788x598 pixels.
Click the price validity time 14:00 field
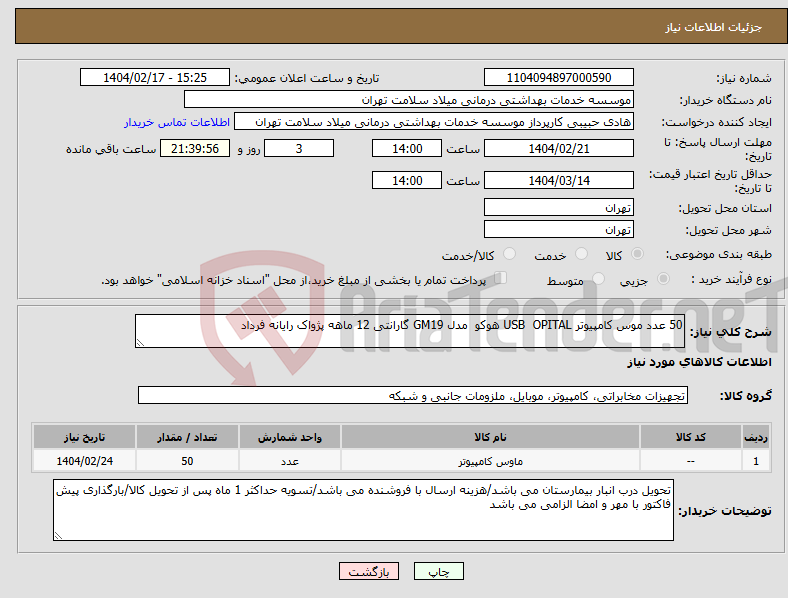click(x=407, y=180)
